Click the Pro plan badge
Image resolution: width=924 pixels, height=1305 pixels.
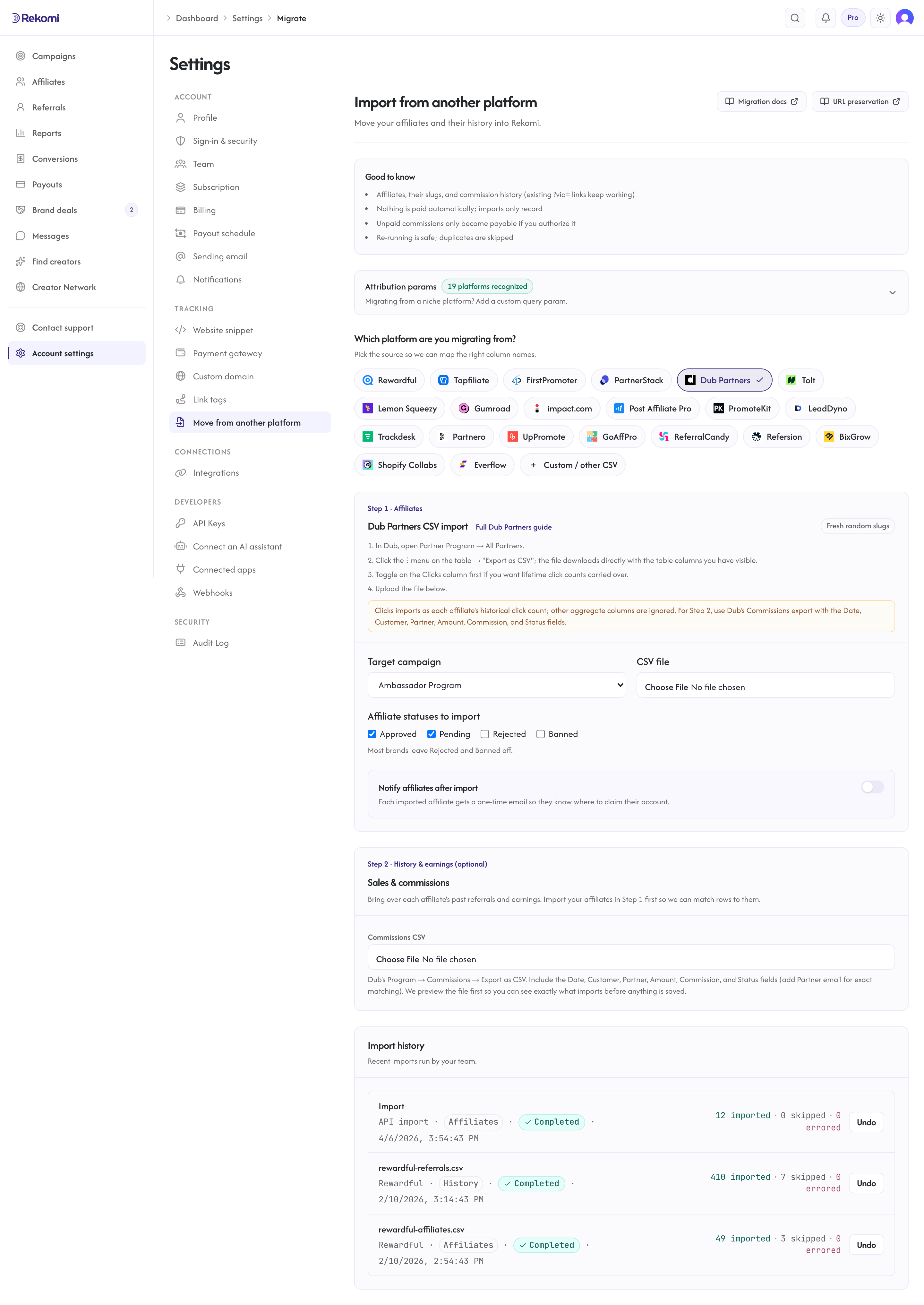(852, 18)
